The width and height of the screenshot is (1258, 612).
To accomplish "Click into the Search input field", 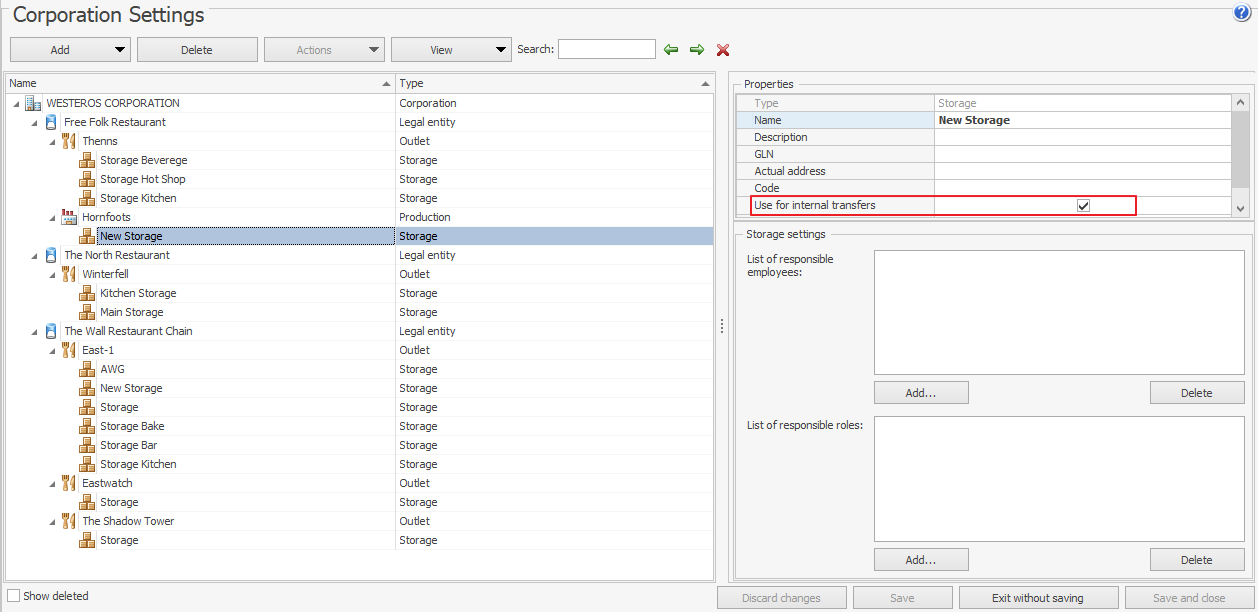I will click(x=606, y=50).
